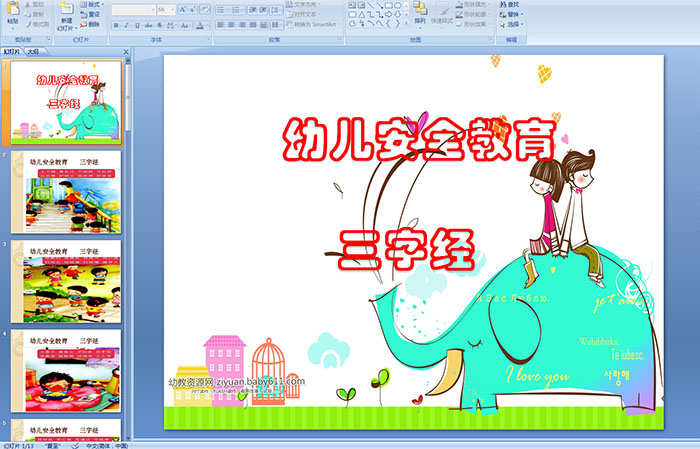Open the 选择 select dropdown
Image resolution: width=700 pixels, height=449 pixels.
point(511,24)
